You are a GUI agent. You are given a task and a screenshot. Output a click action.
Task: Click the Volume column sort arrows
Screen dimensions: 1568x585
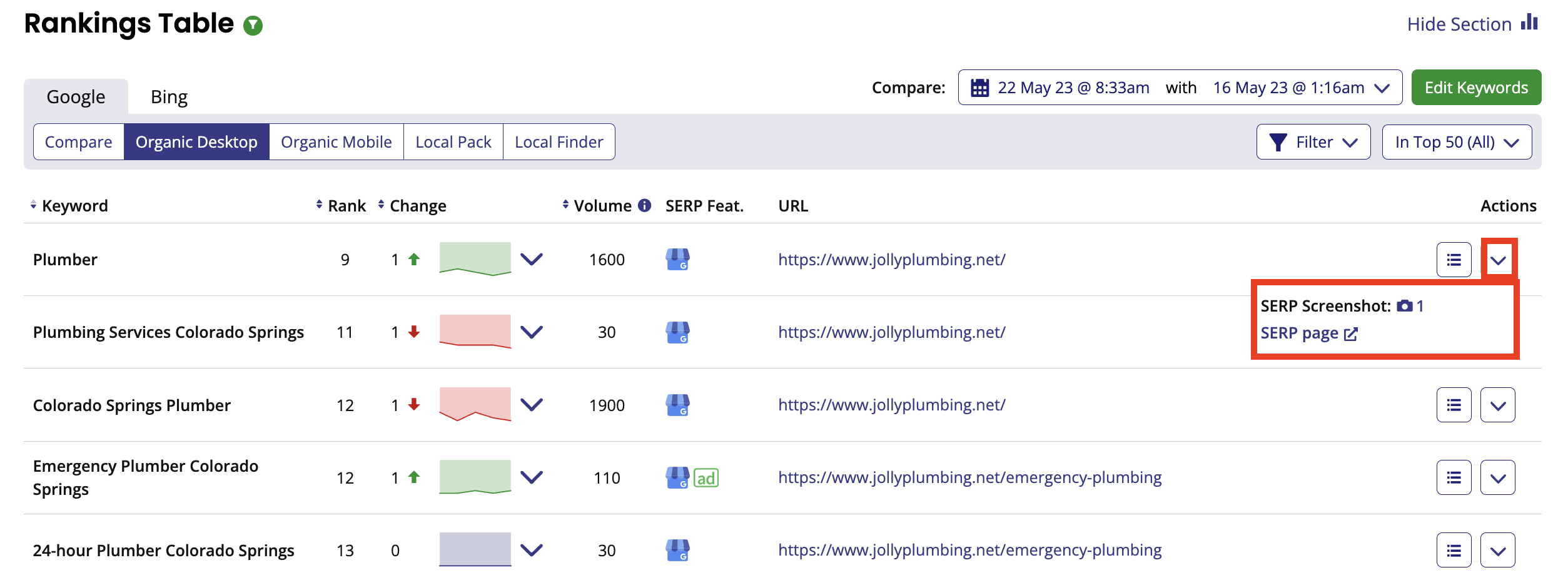tap(565, 205)
